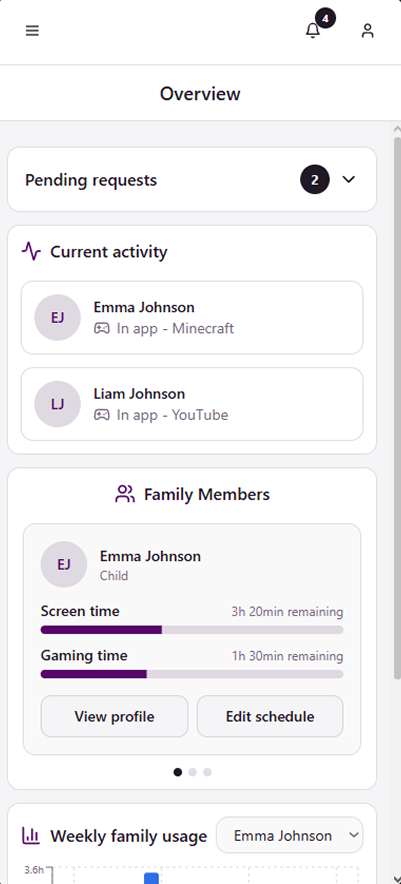
Task: Click 'In app - YouTube' status text
Action: point(172,415)
